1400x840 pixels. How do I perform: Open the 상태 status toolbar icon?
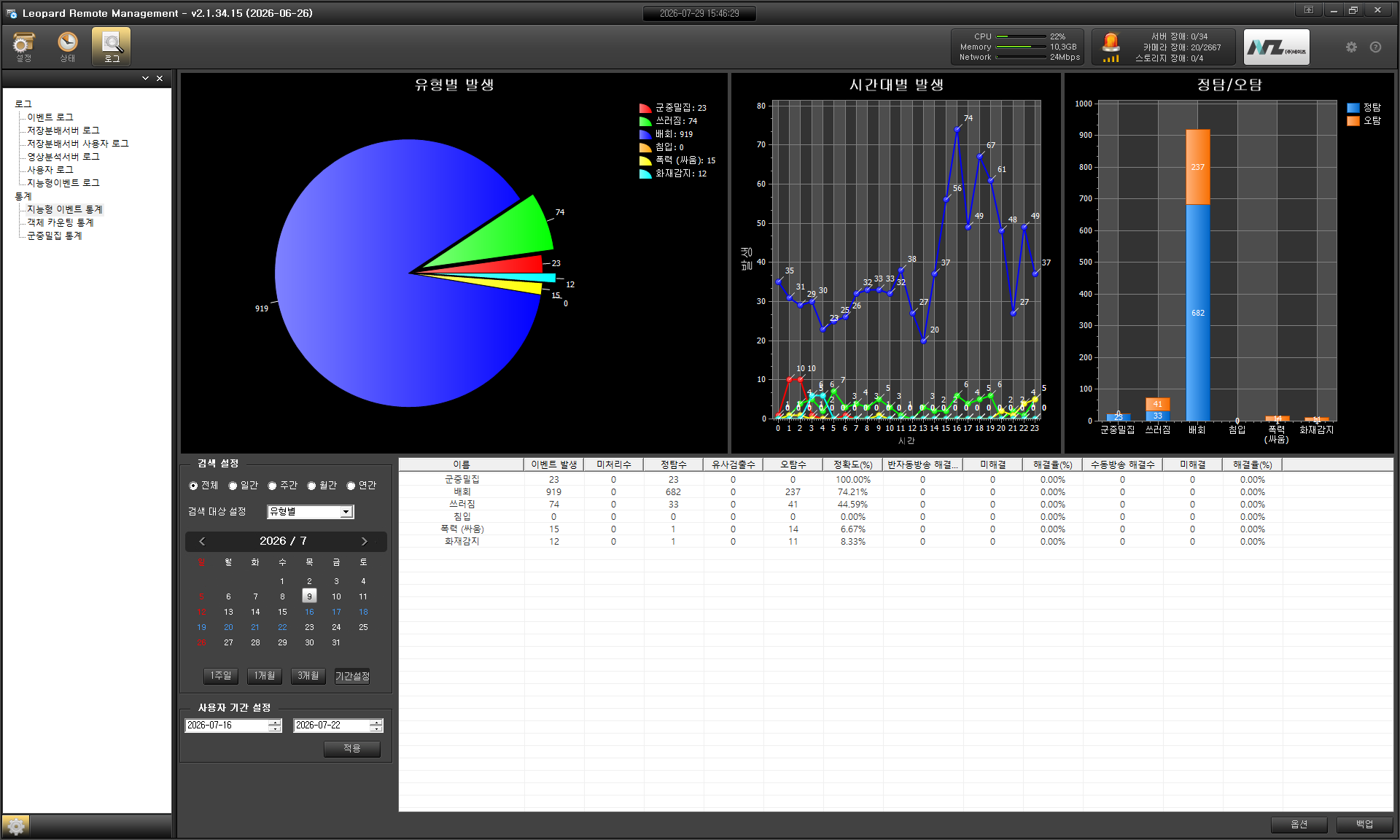68,47
